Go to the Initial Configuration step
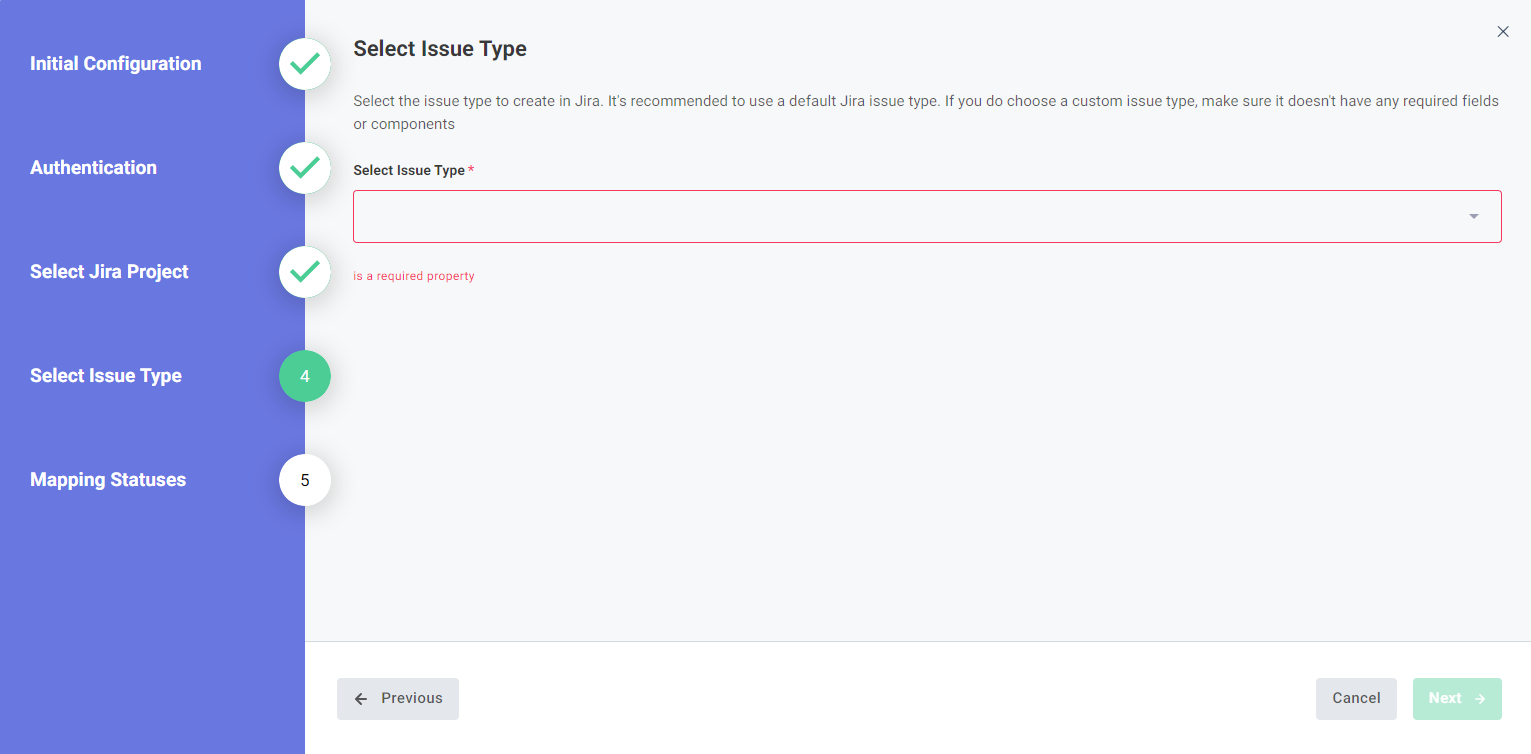The image size is (1531, 754). [x=115, y=63]
